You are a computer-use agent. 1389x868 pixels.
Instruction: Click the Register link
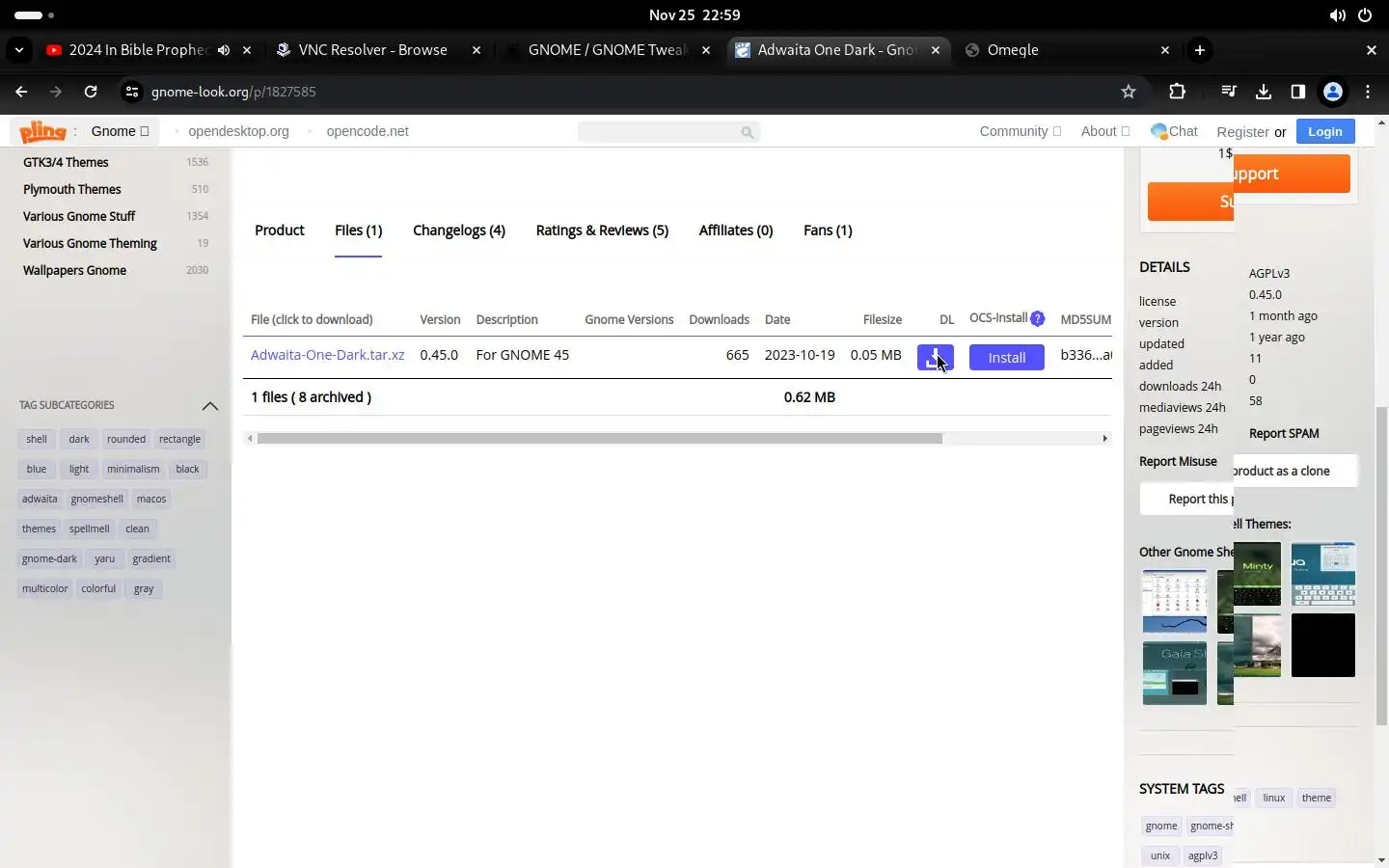(1242, 132)
